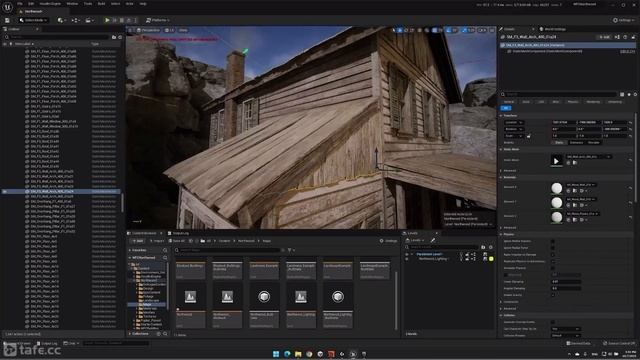Screen dimensions: 640x360
Task: Switch to the World Settings tab
Action: point(553,29)
